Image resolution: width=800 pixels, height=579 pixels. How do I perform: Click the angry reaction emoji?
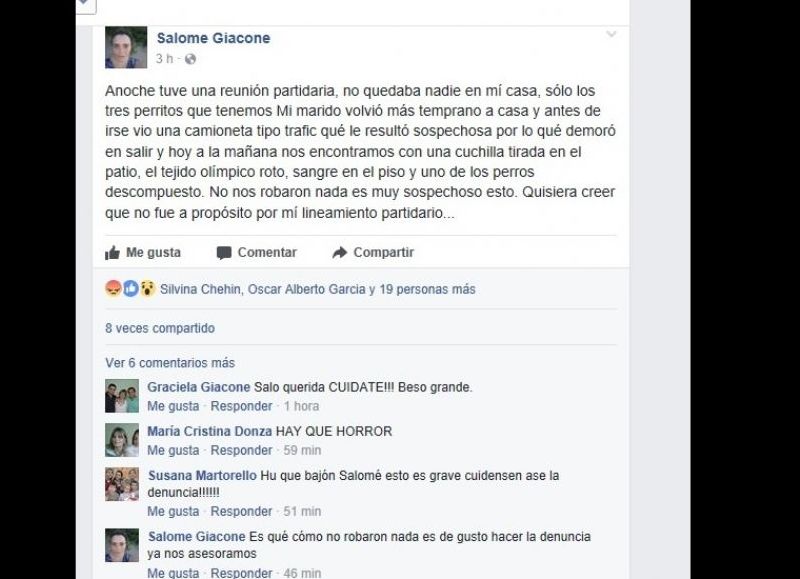[113, 289]
